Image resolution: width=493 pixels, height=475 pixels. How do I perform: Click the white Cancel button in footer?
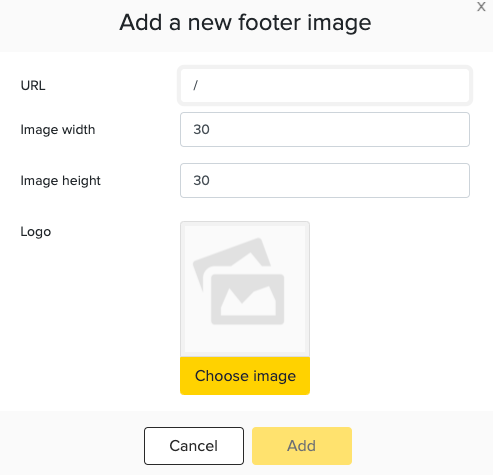tap(194, 446)
